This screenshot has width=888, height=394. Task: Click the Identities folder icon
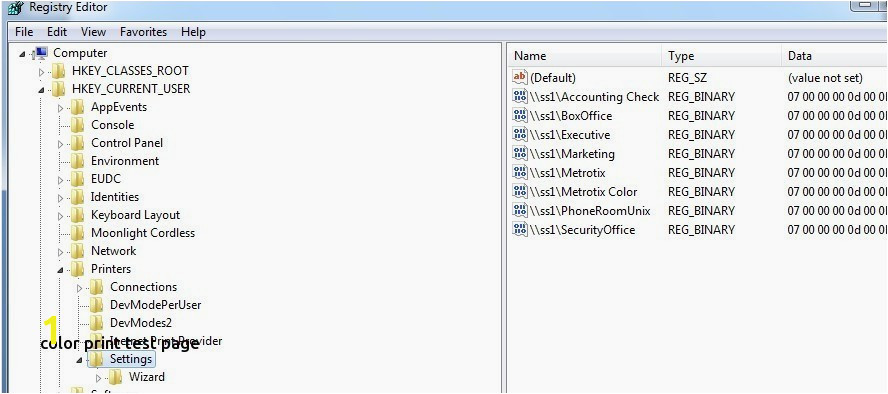click(x=78, y=197)
